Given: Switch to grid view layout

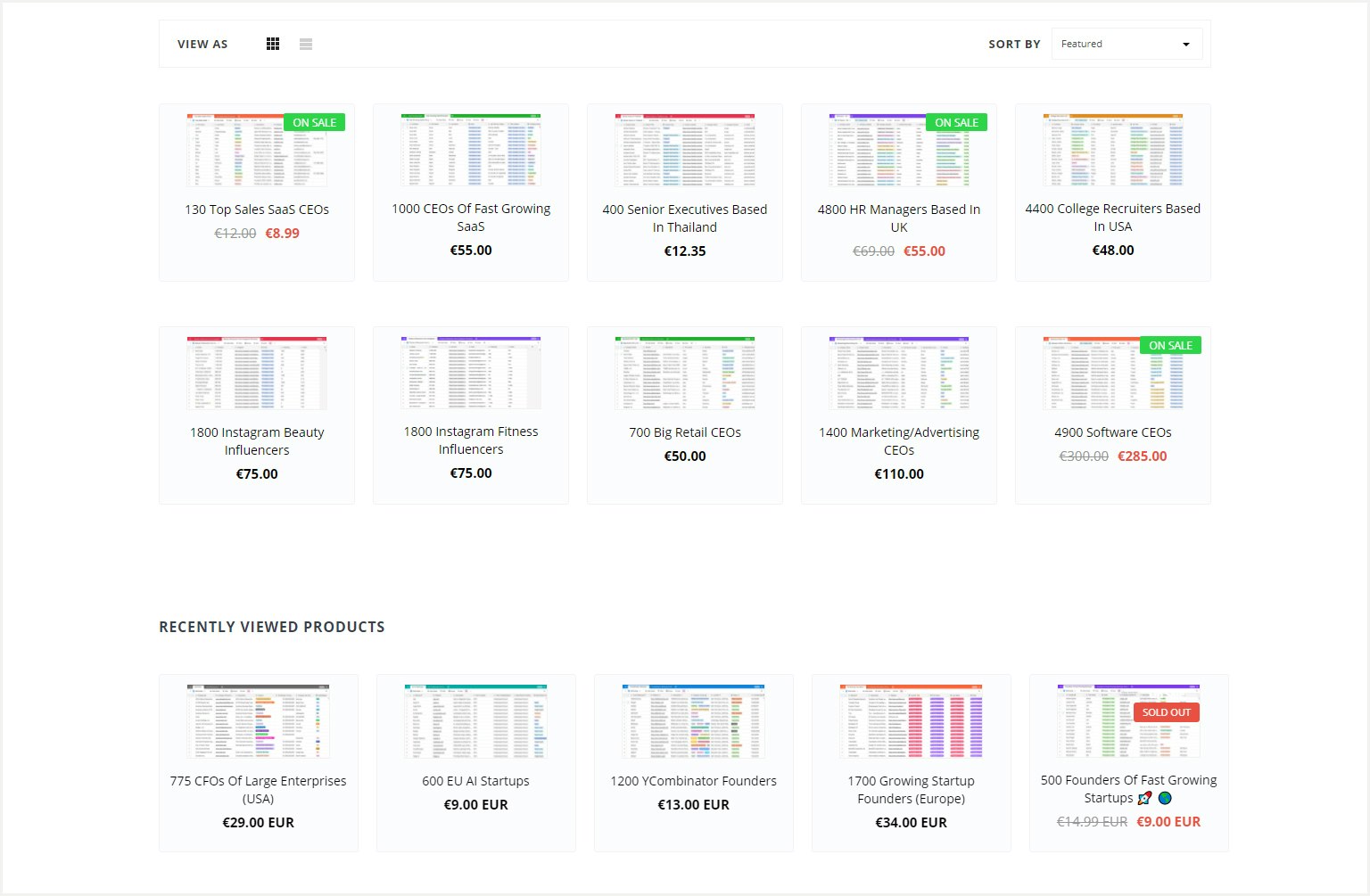Looking at the screenshot, I should [x=272, y=43].
